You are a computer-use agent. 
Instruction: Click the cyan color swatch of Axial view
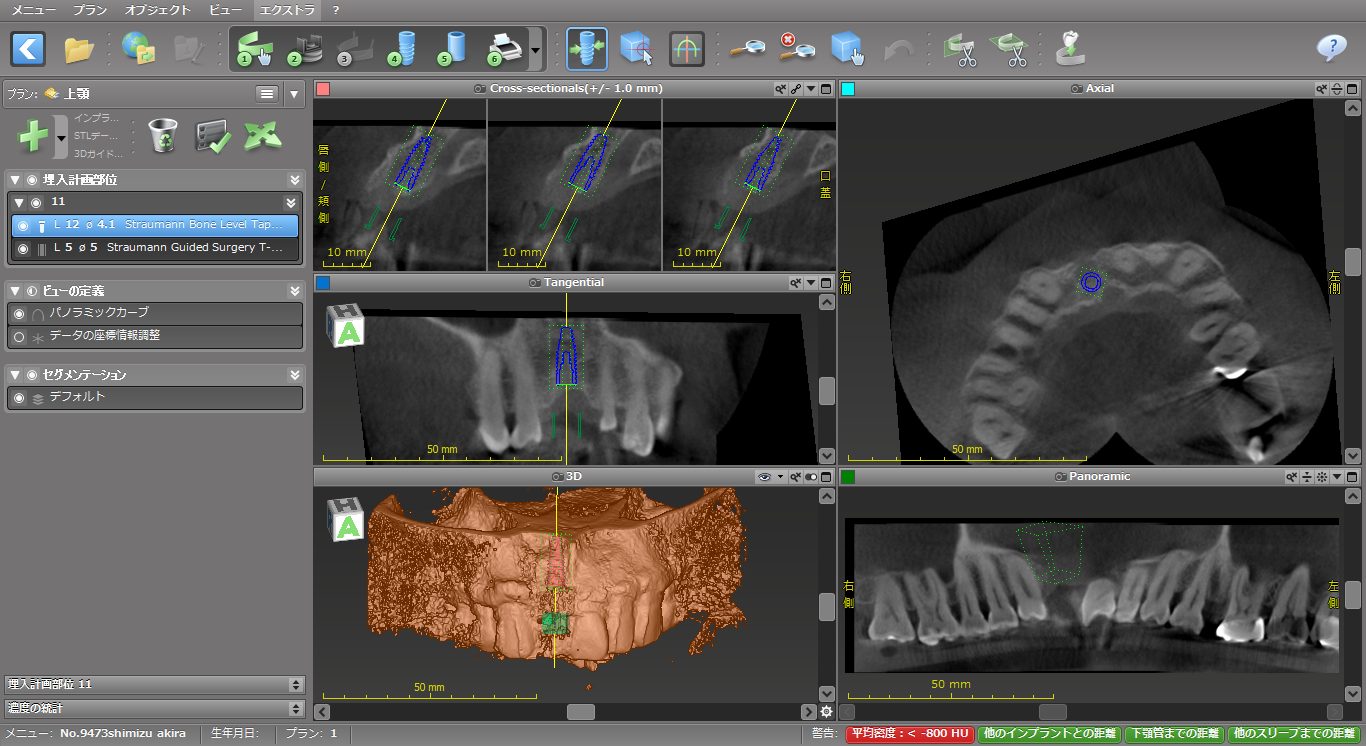(848, 89)
